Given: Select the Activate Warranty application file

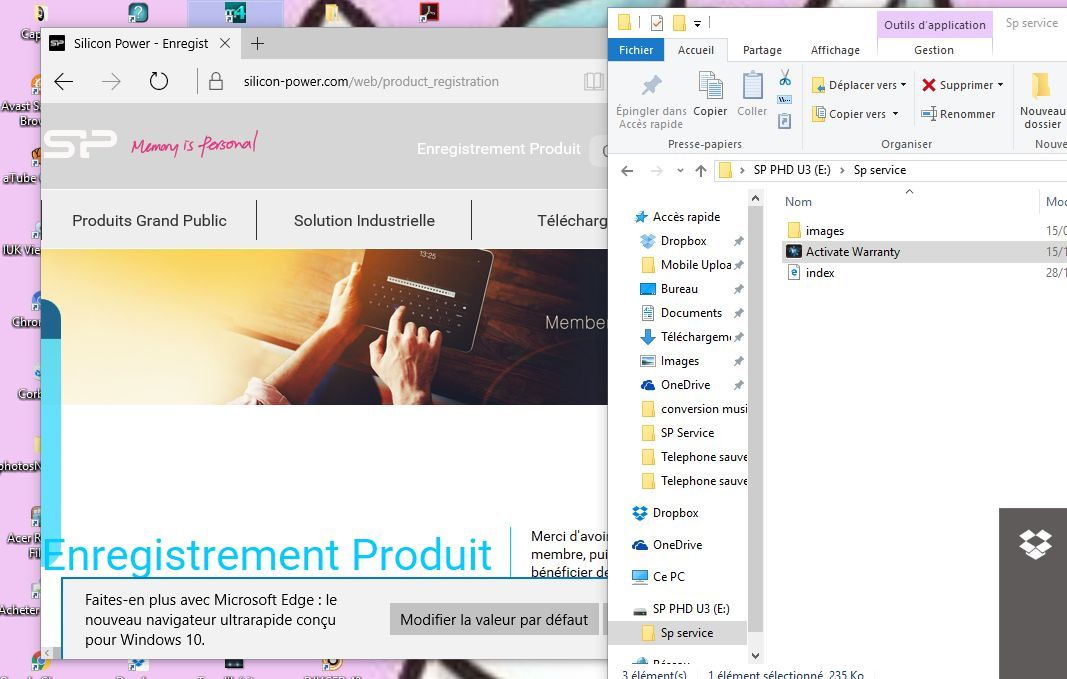Looking at the screenshot, I should coord(853,252).
